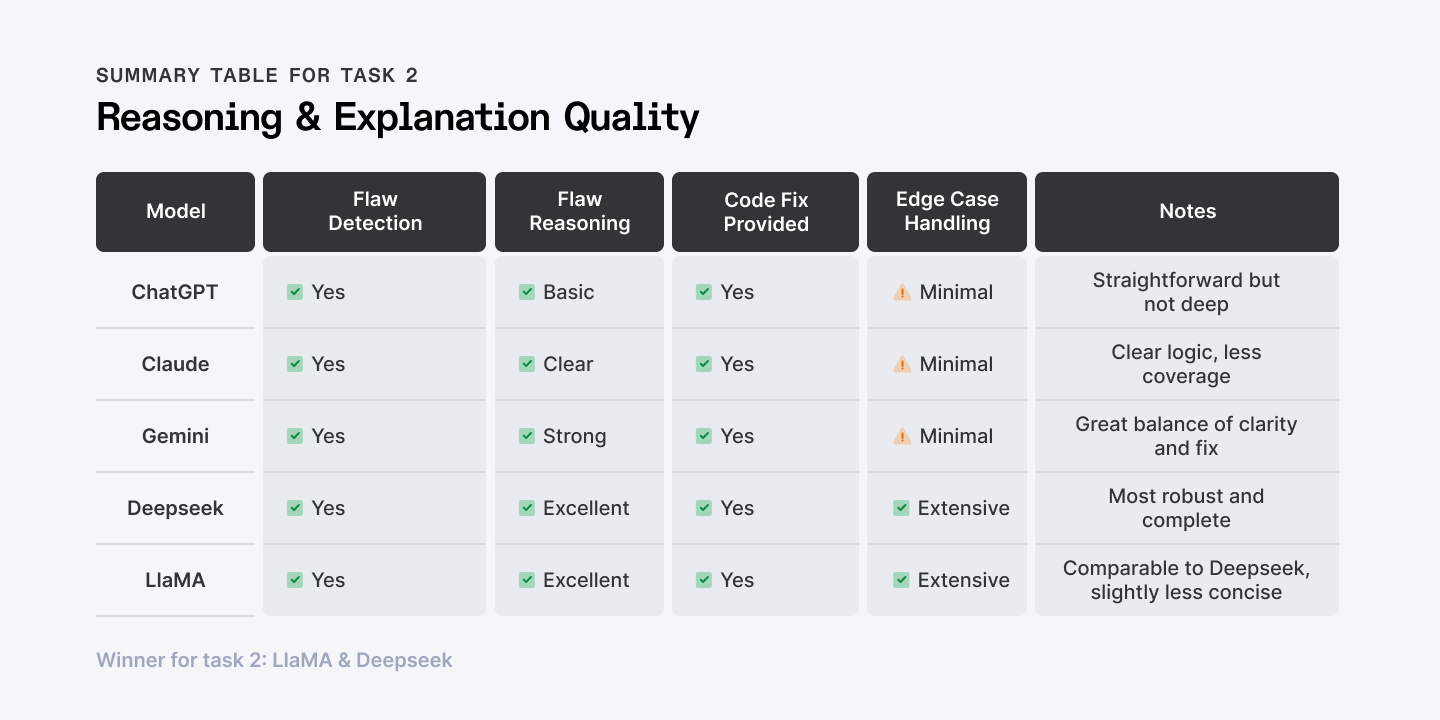Select the Gemini model row label
Image resolution: width=1440 pixels, height=720 pixels.
(x=175, y=436)
